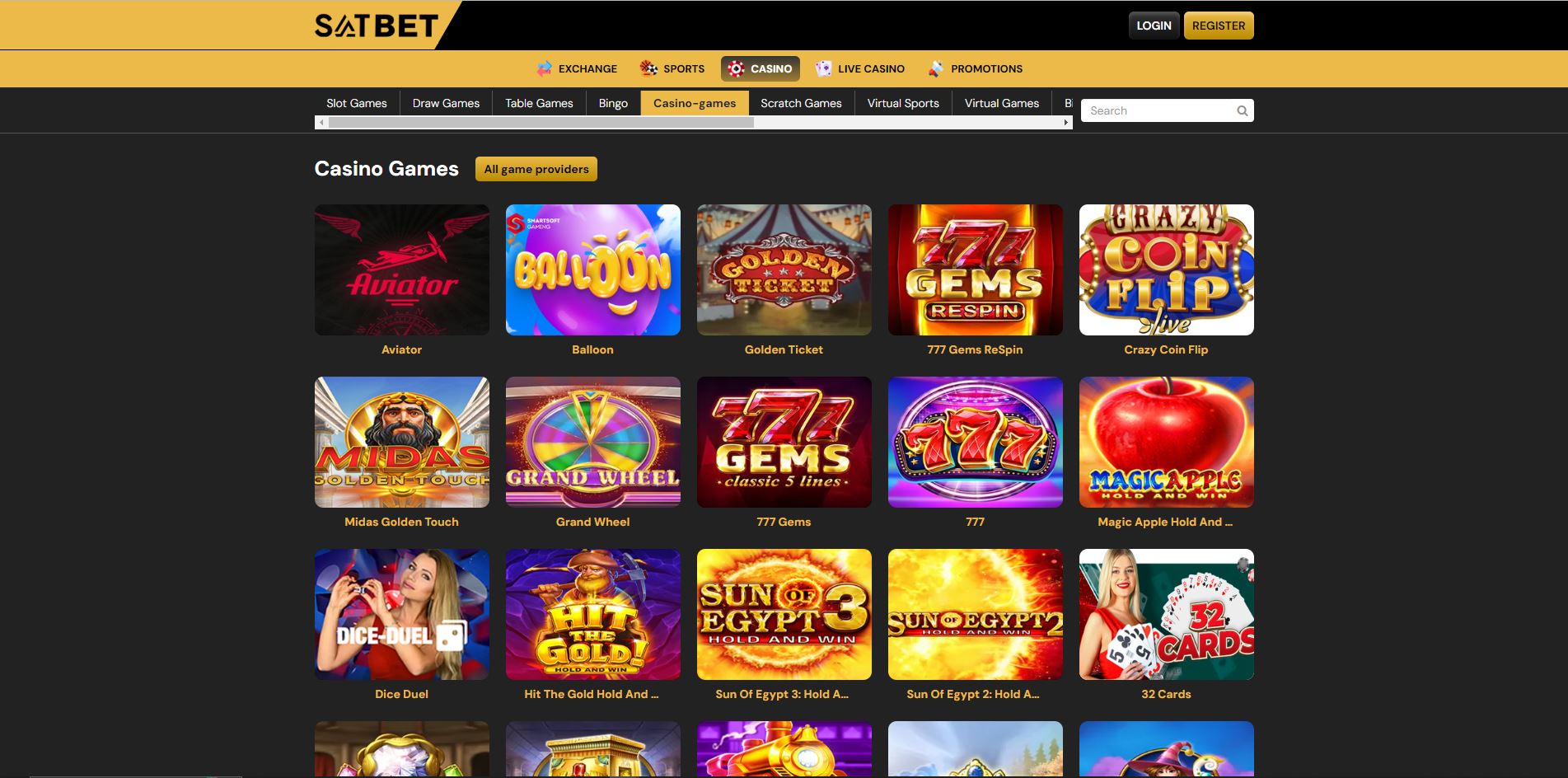The width and height of the screenshot is (1568, 778).
Task: Click the category scrollbar right arrow
Action: pyautogui.click(x=1066, y=122)
